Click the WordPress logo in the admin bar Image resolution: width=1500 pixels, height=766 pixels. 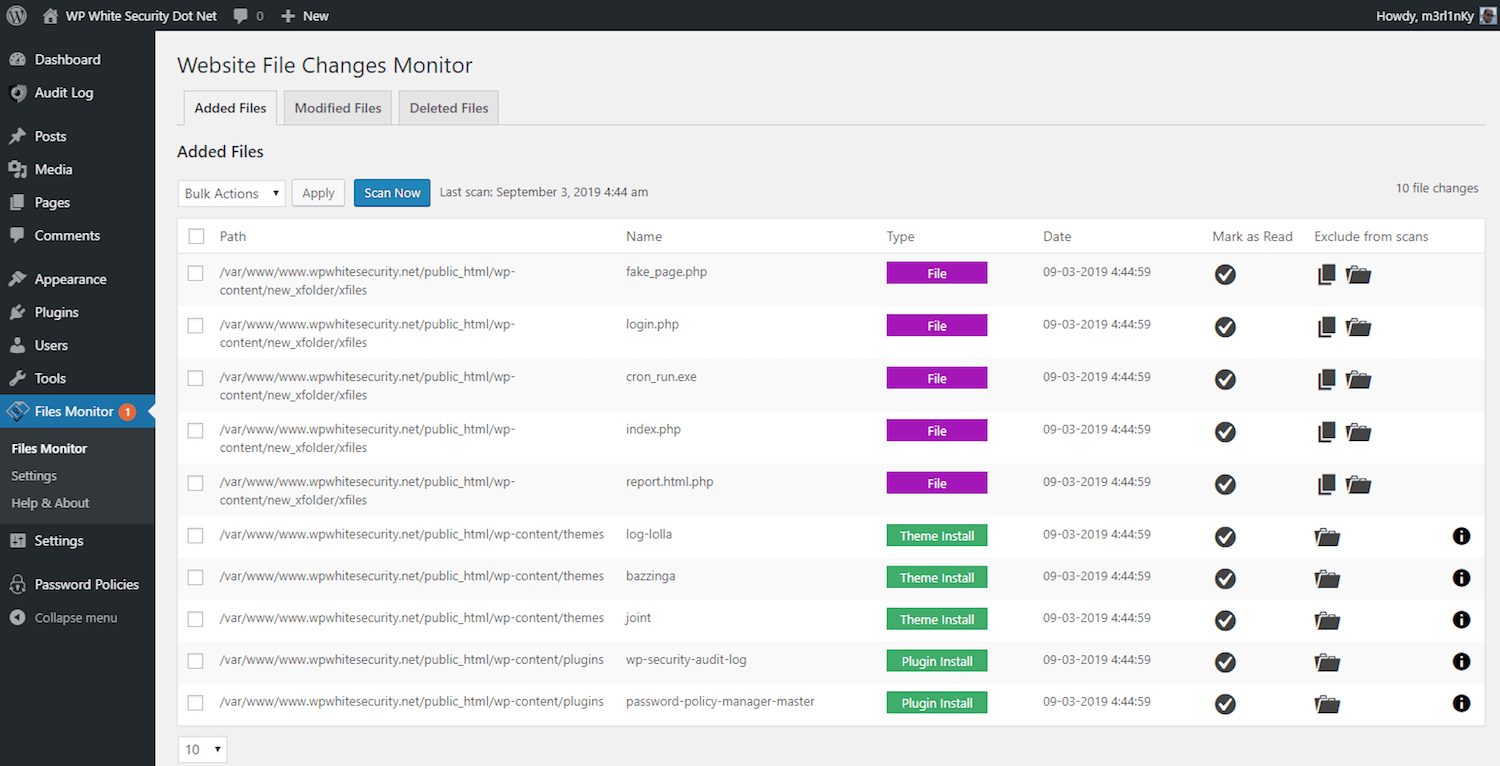pos(16,15)
